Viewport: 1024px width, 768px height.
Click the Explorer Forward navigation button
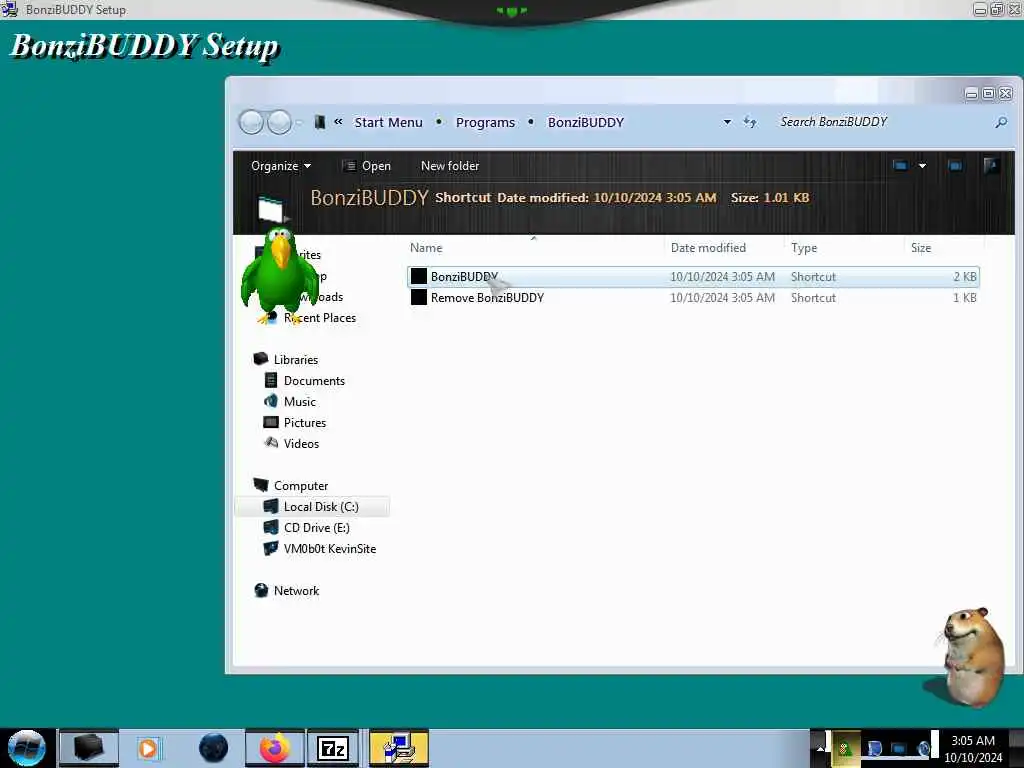[x=280, y=122]
